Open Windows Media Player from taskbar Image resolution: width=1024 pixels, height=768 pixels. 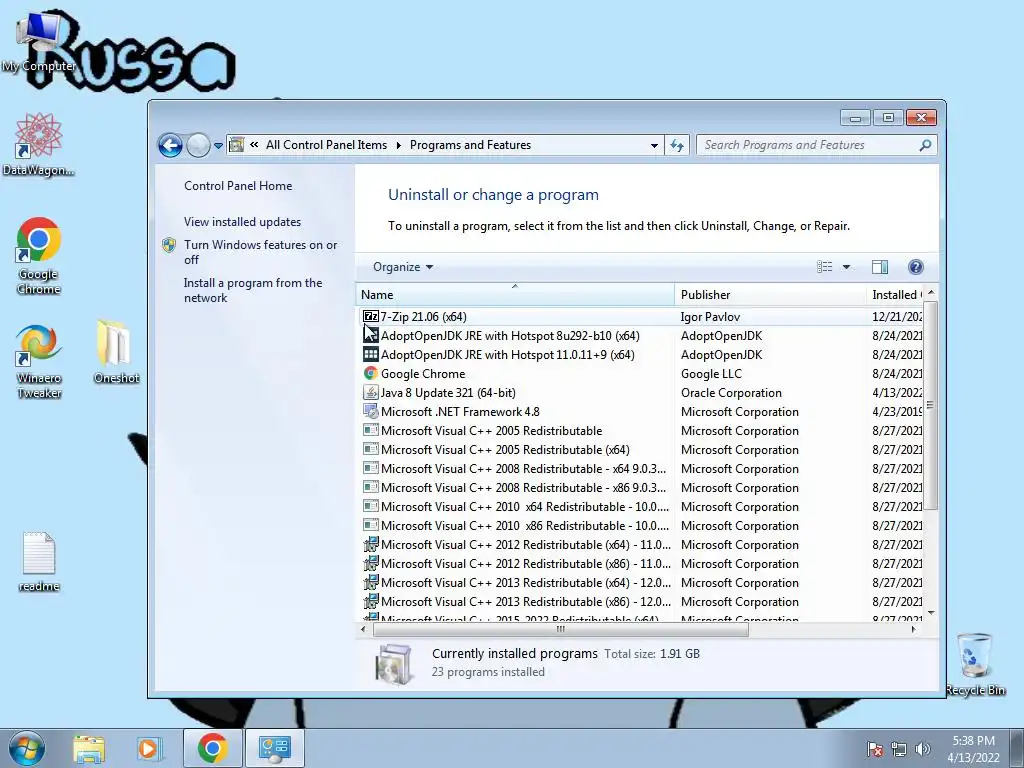(x=148, y=748)
